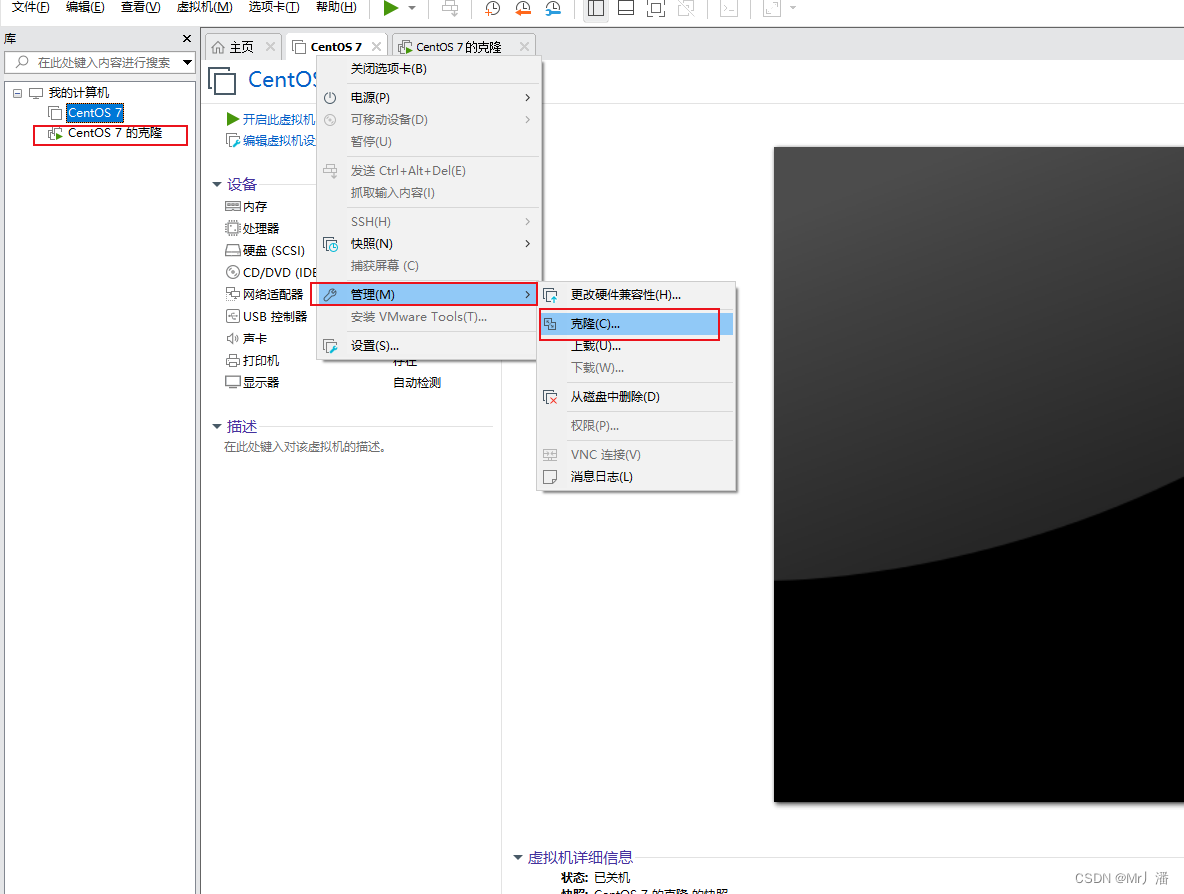The height and width of the screenshot is (894, 1184).
Task: Click the revert to snapshot toolbar icon
Action: [523, 8]
